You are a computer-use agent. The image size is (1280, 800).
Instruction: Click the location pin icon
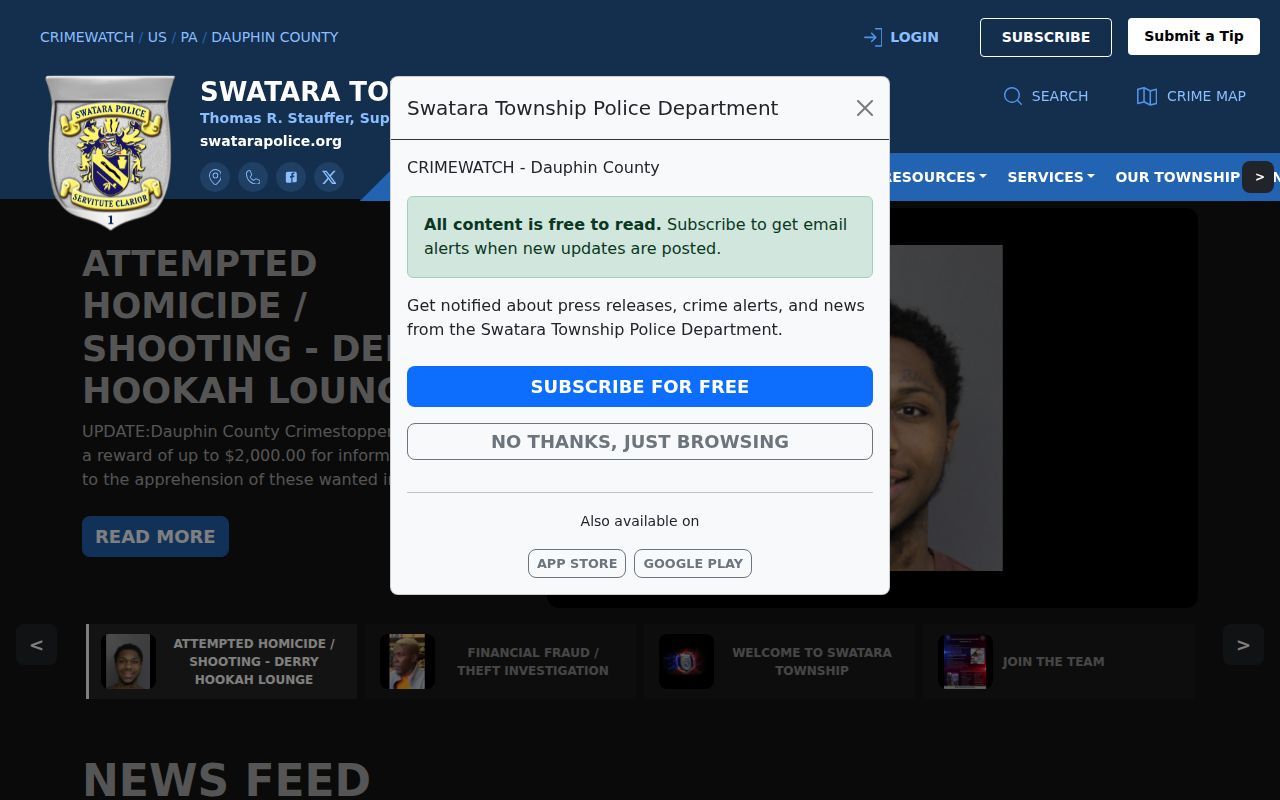point(215,177)
